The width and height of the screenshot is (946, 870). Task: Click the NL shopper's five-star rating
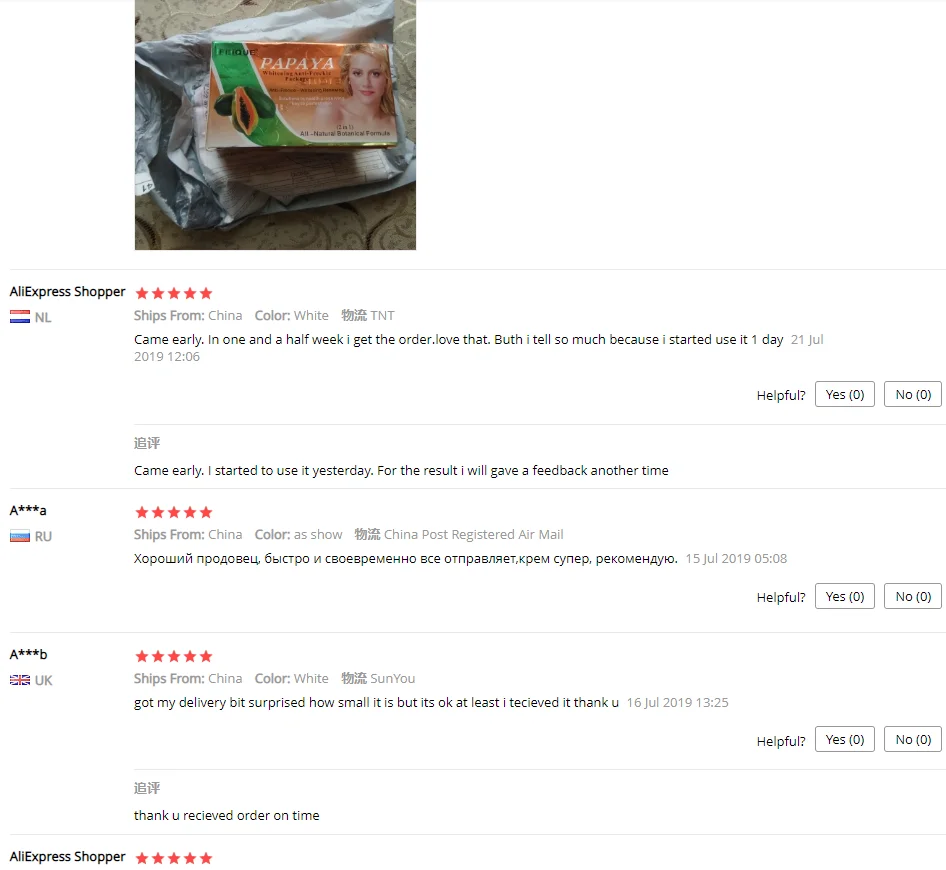pos(174,293)
